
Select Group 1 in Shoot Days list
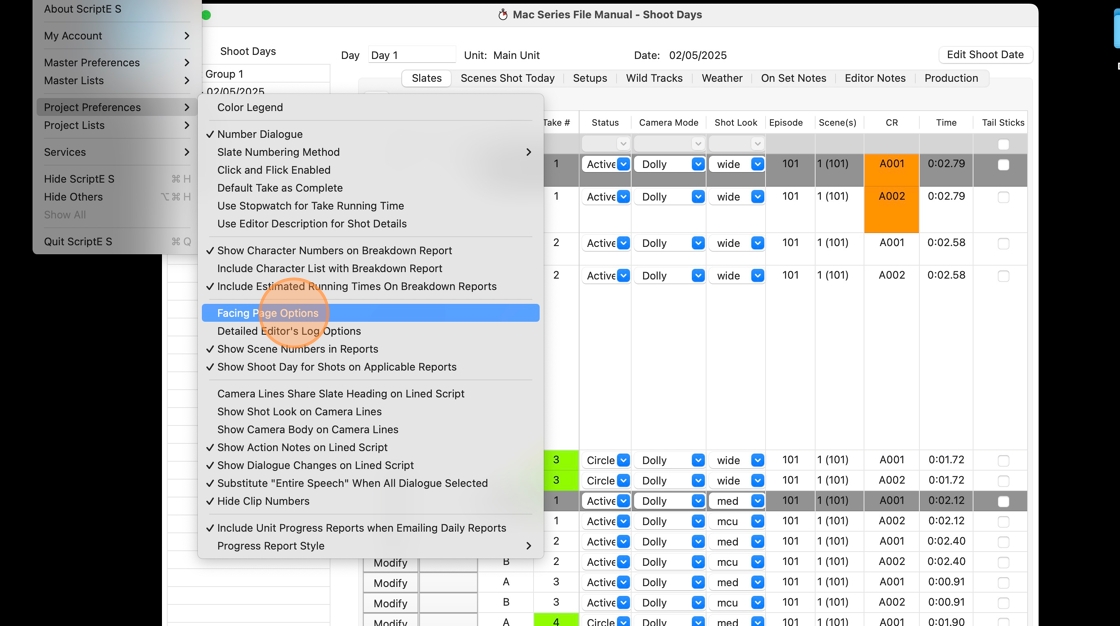[x=266, y=74]
